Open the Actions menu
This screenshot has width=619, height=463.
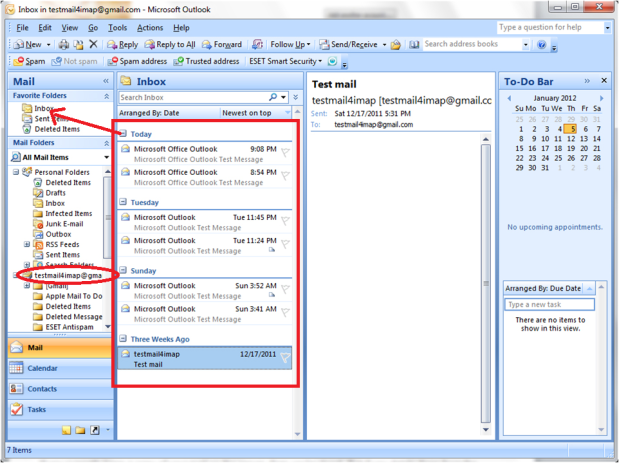(x=150, y=28)
